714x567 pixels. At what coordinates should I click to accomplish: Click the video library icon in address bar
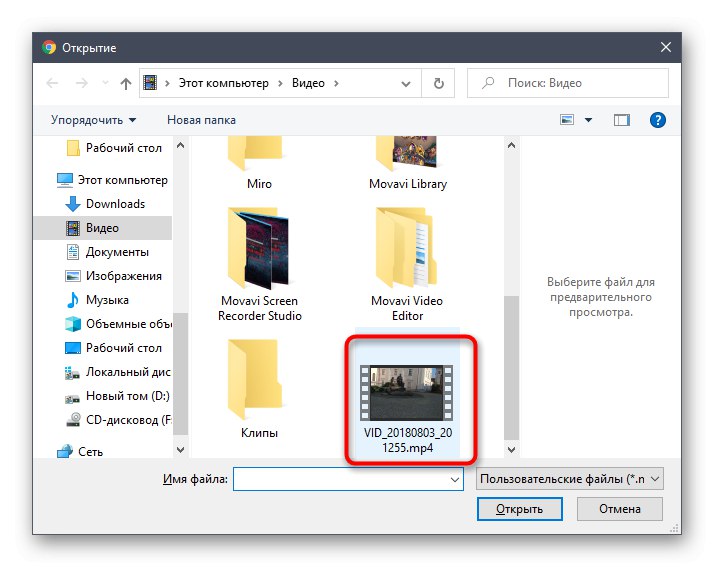pyautogui.click(x=150, y=83)
